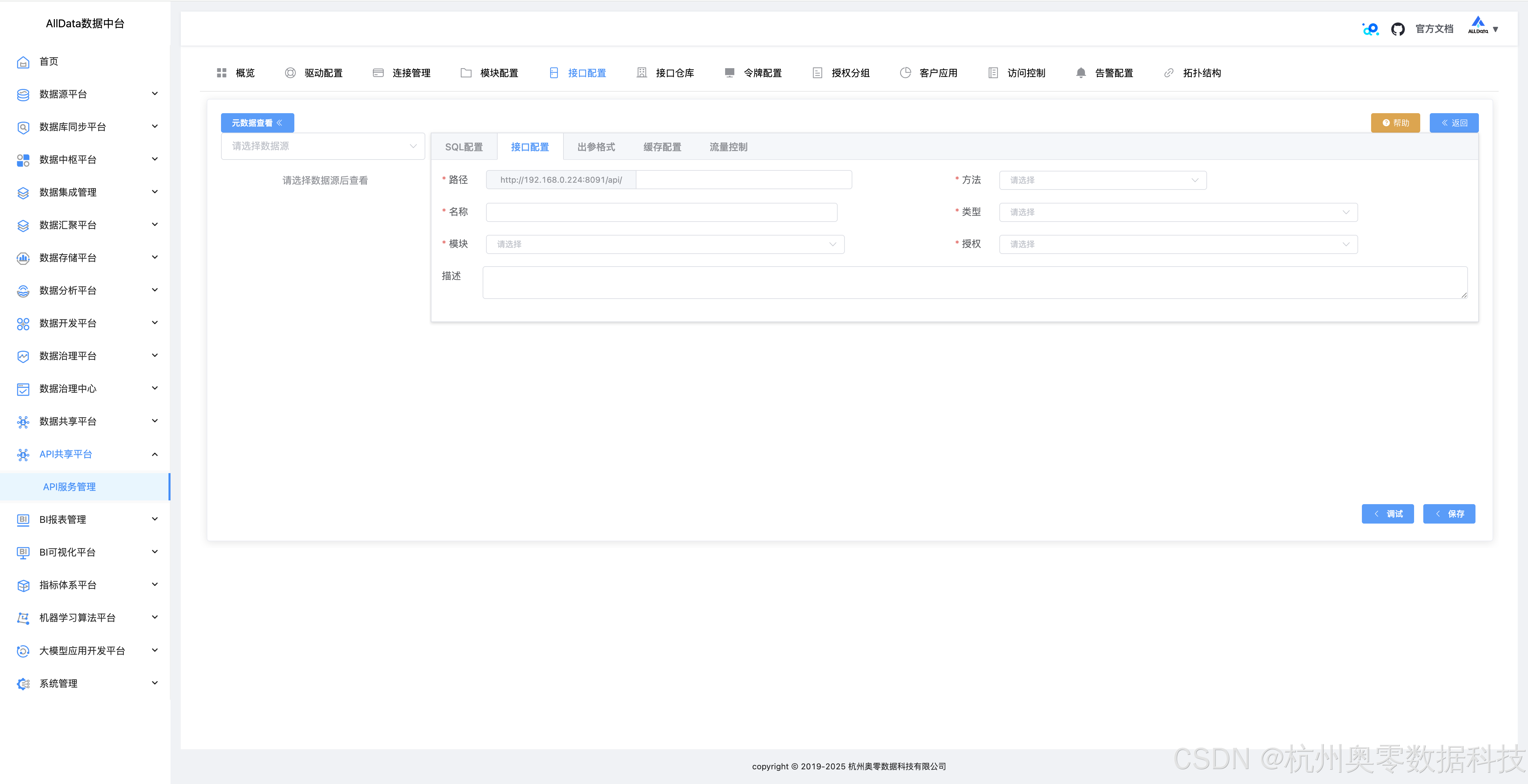Image resolution: width=1528 pixels, height=784 pixels.
Task: Click the 系统管理 gear icon
Action: pyautogui.click(x=23, y=684)
